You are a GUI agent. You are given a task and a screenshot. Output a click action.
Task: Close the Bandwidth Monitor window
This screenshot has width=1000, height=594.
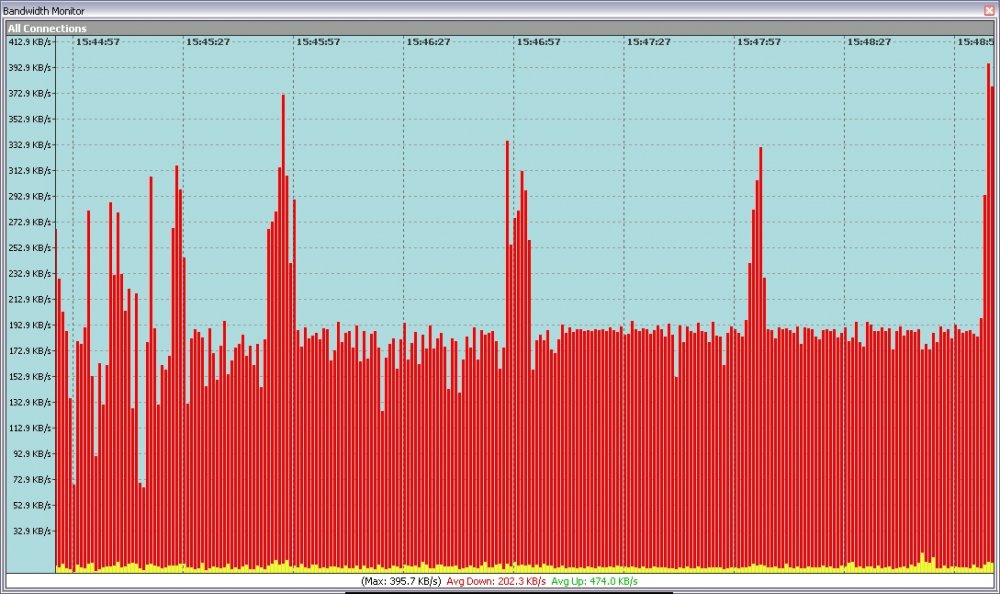point(989,10)
